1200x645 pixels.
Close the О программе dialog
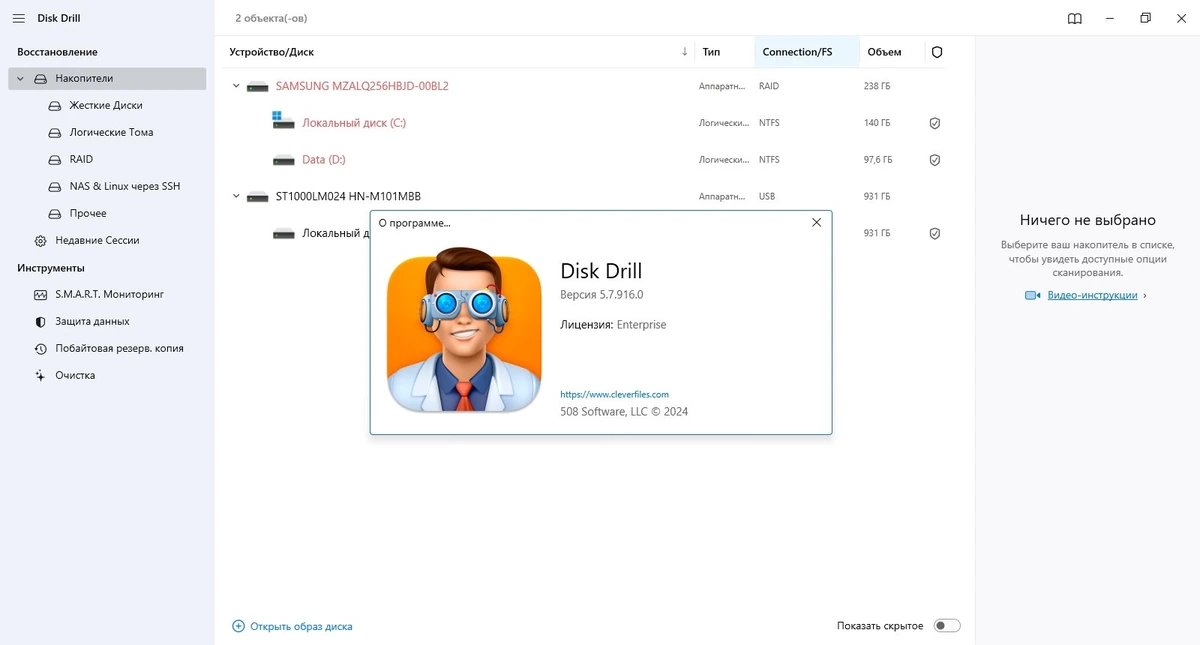click(817, 223)
